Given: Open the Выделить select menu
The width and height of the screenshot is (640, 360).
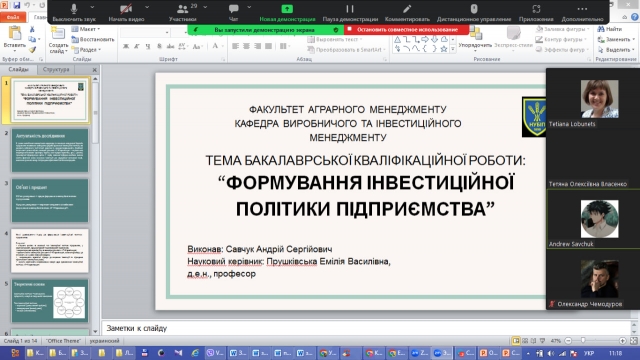Looking at the screenshot, I should point(616,49).
